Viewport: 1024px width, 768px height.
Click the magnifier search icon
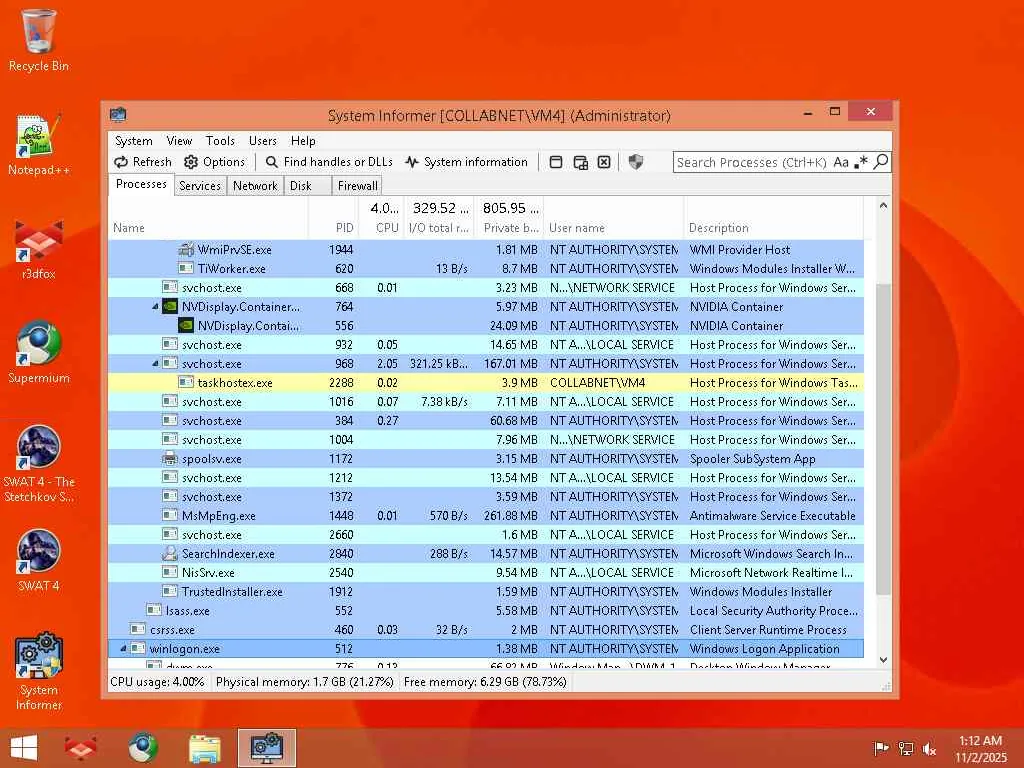[880, 161]
